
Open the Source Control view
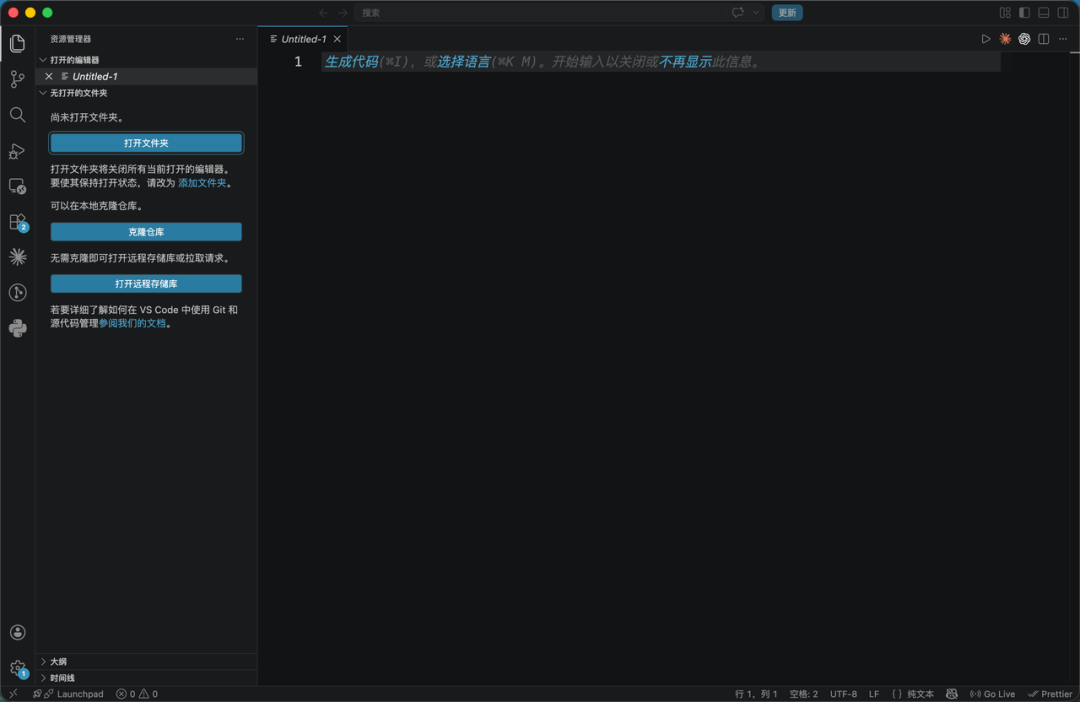coord(17,79)
